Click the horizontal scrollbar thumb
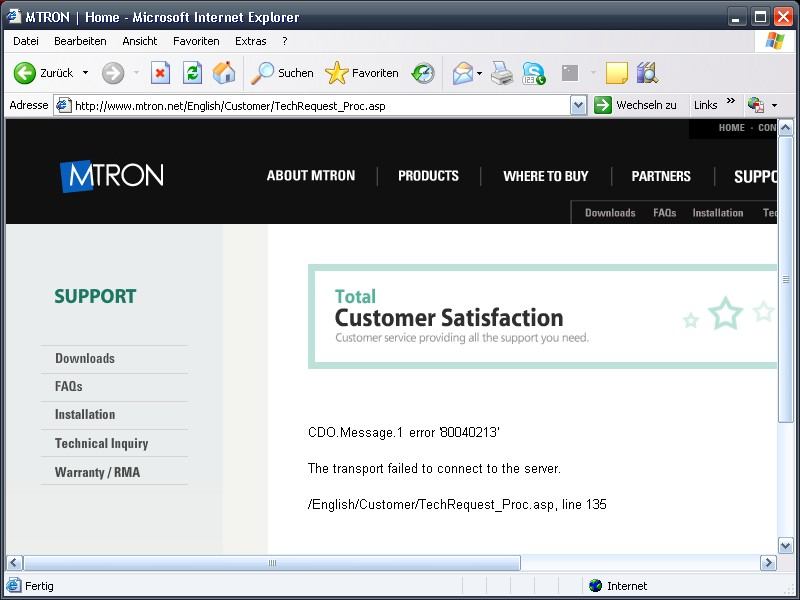Viewport: 800px width, 600px height. click(x=272, y=563)
